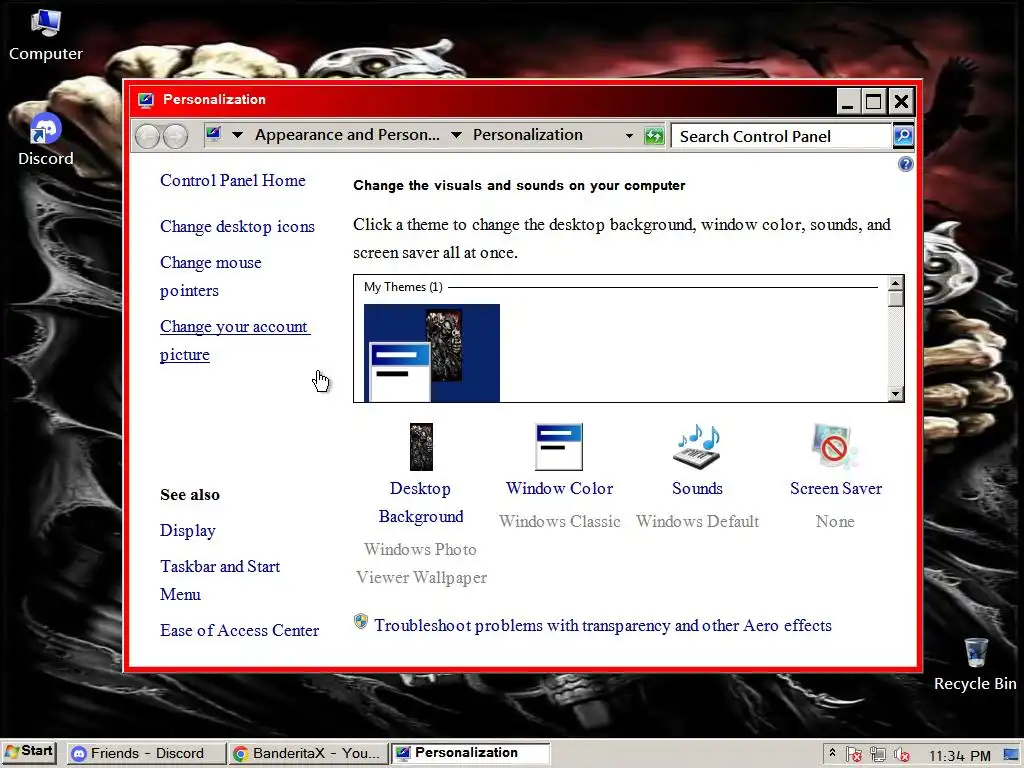Click the Screen Saver text link
The width and height of the screenshot is (1024, 768).
click(835, 488)
